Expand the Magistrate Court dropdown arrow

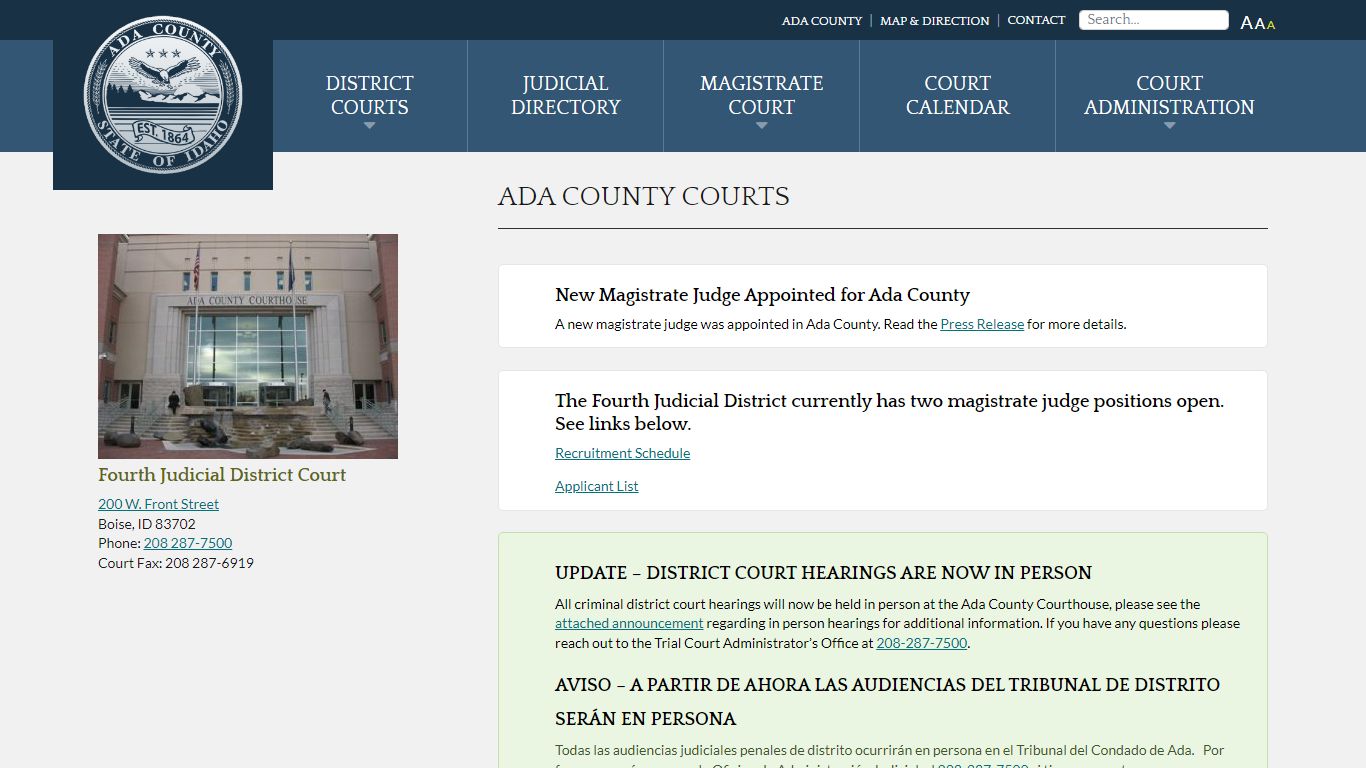(762, 126)
